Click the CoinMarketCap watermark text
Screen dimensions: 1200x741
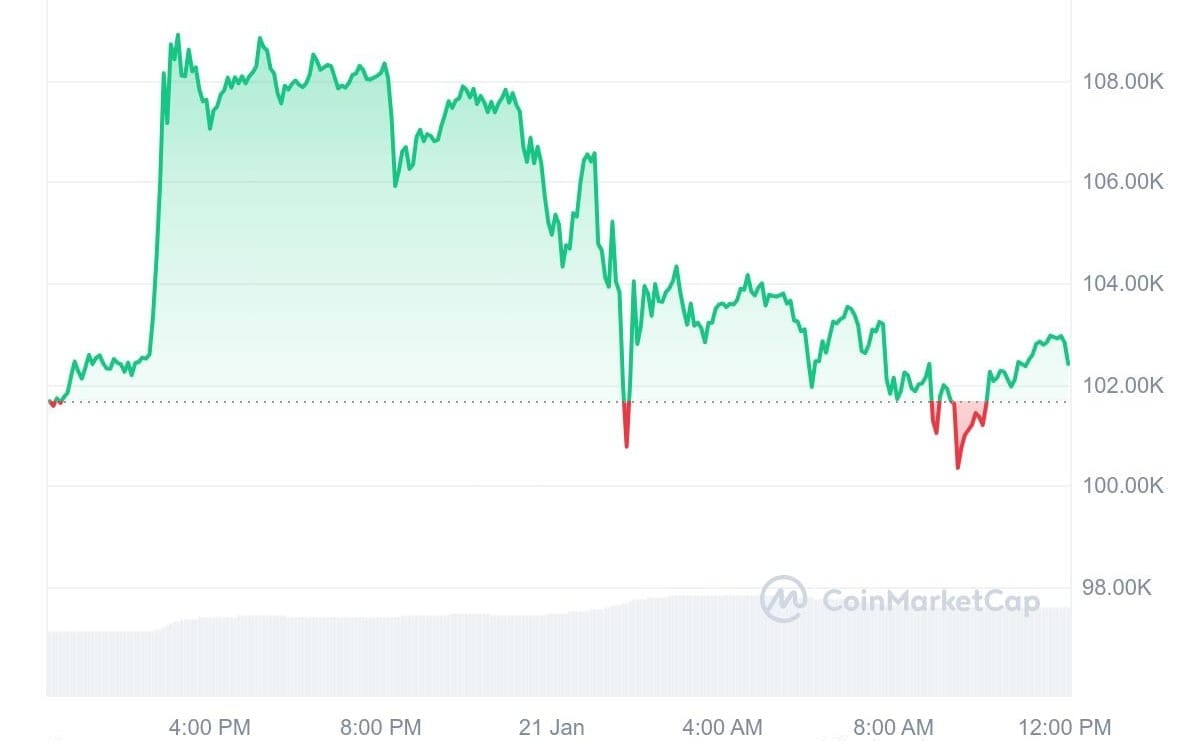point(930,601)
